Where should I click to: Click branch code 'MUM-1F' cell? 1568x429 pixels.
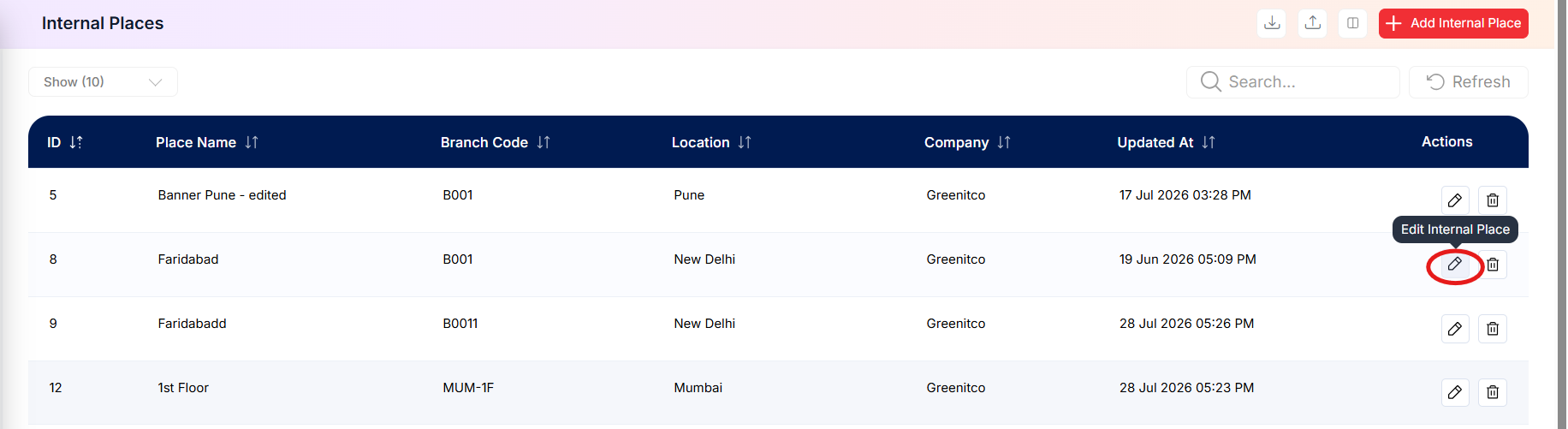pos(468,388)
